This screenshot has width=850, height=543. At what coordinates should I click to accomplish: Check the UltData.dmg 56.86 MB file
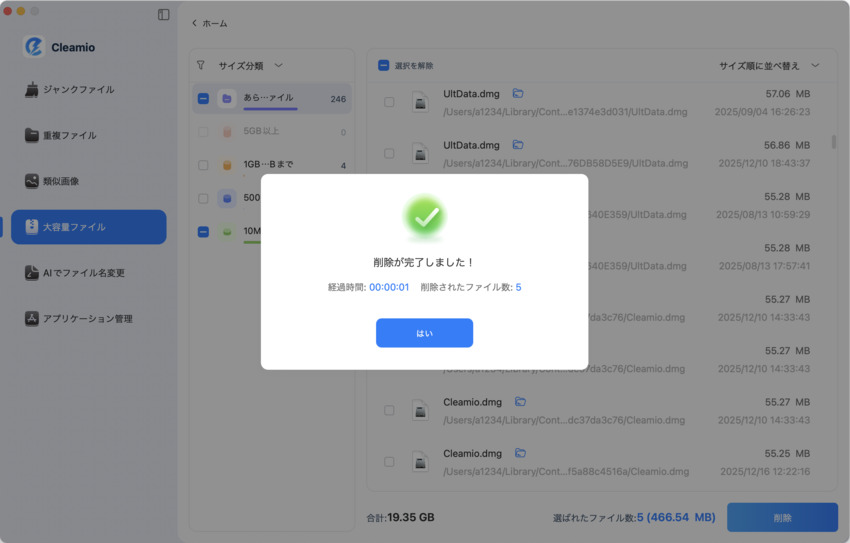click(x=389, y=153)
